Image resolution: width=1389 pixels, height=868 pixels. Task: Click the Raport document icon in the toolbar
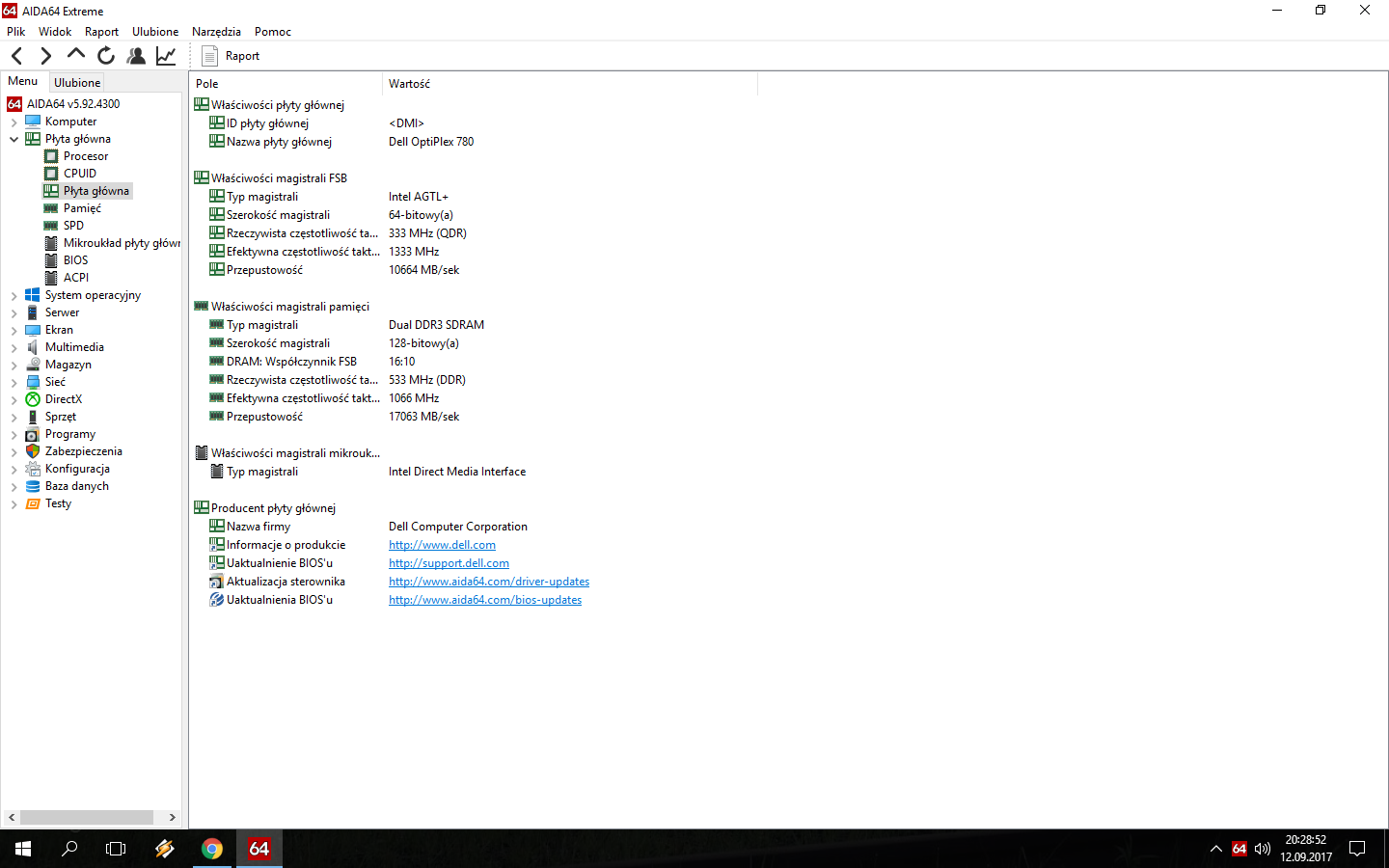[x=209, y=56]
